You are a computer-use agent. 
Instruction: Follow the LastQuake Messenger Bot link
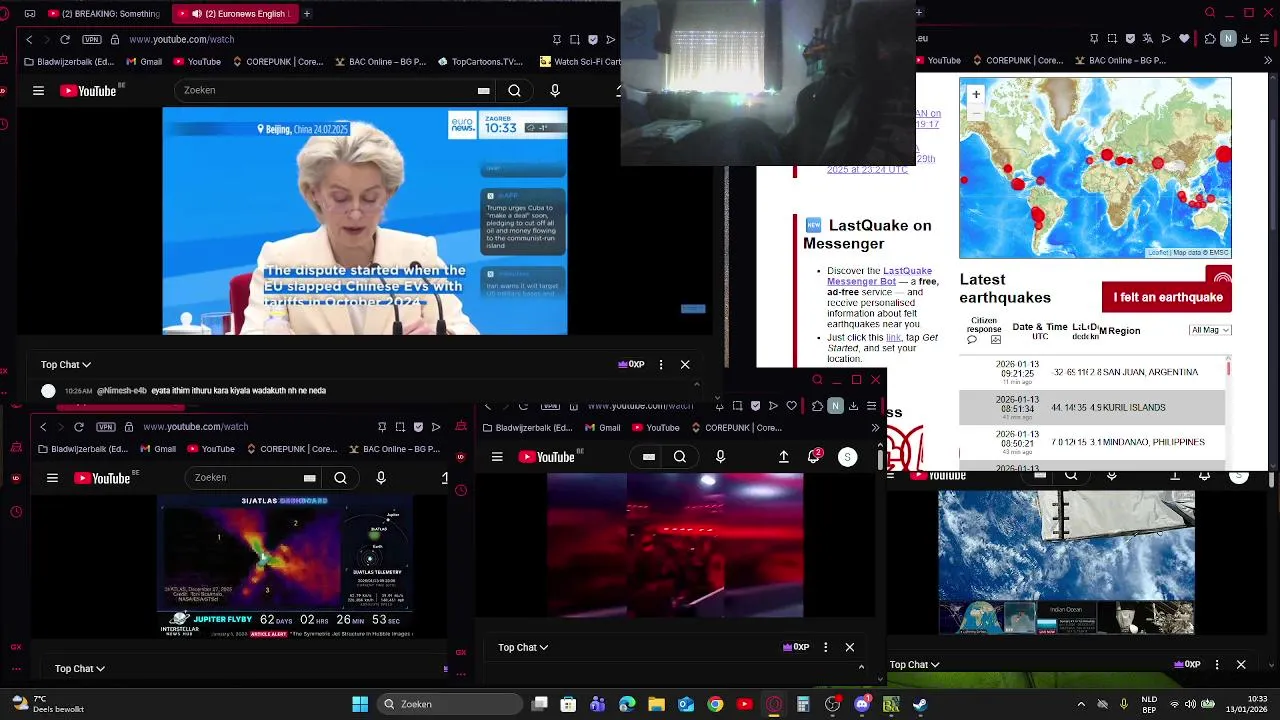click(x=880, y=276)
